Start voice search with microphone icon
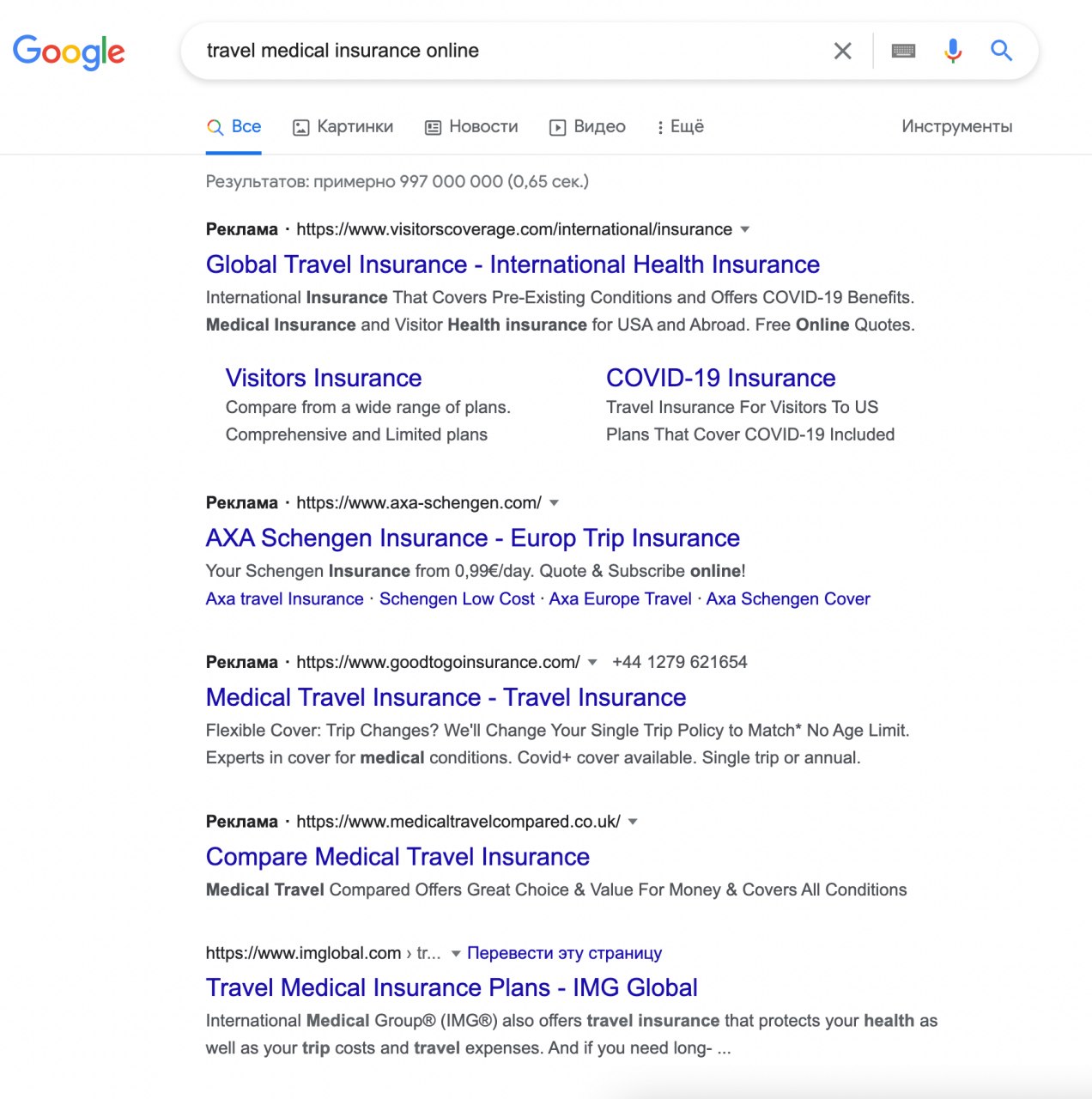Screen dimensions: 1092x1099 [x=953, y=52]
